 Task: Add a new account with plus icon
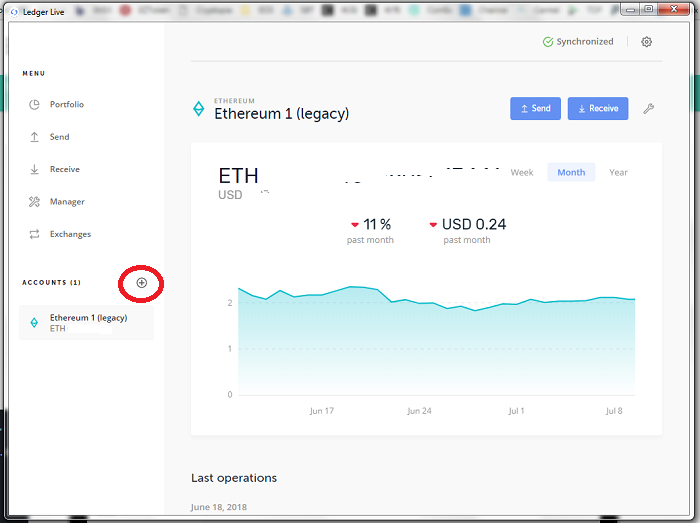(x=142, y=283)
